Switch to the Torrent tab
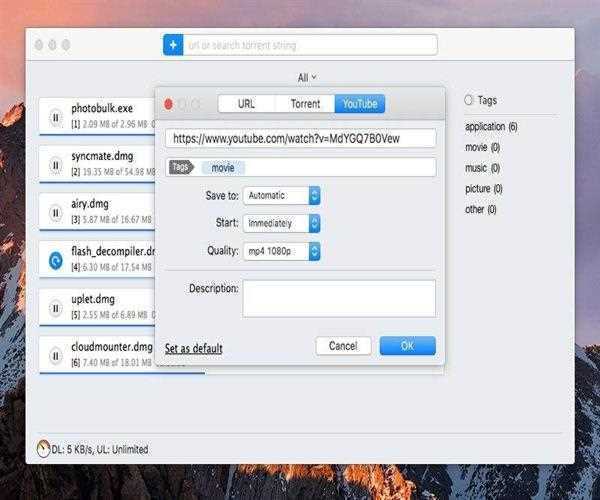The height and width of the screenshot is (500, 600). [305, 104]
